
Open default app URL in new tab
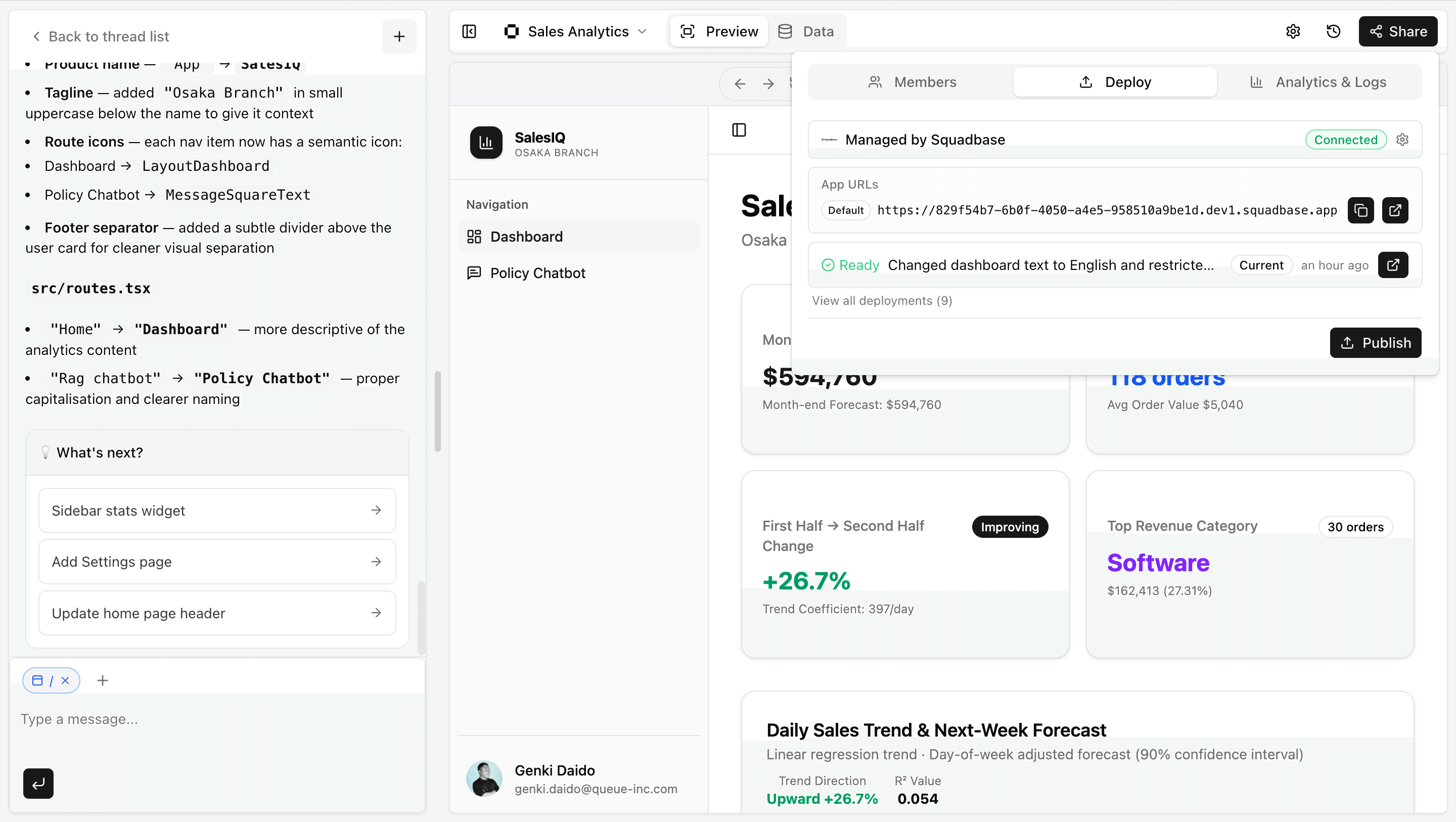pos(1394,210)
